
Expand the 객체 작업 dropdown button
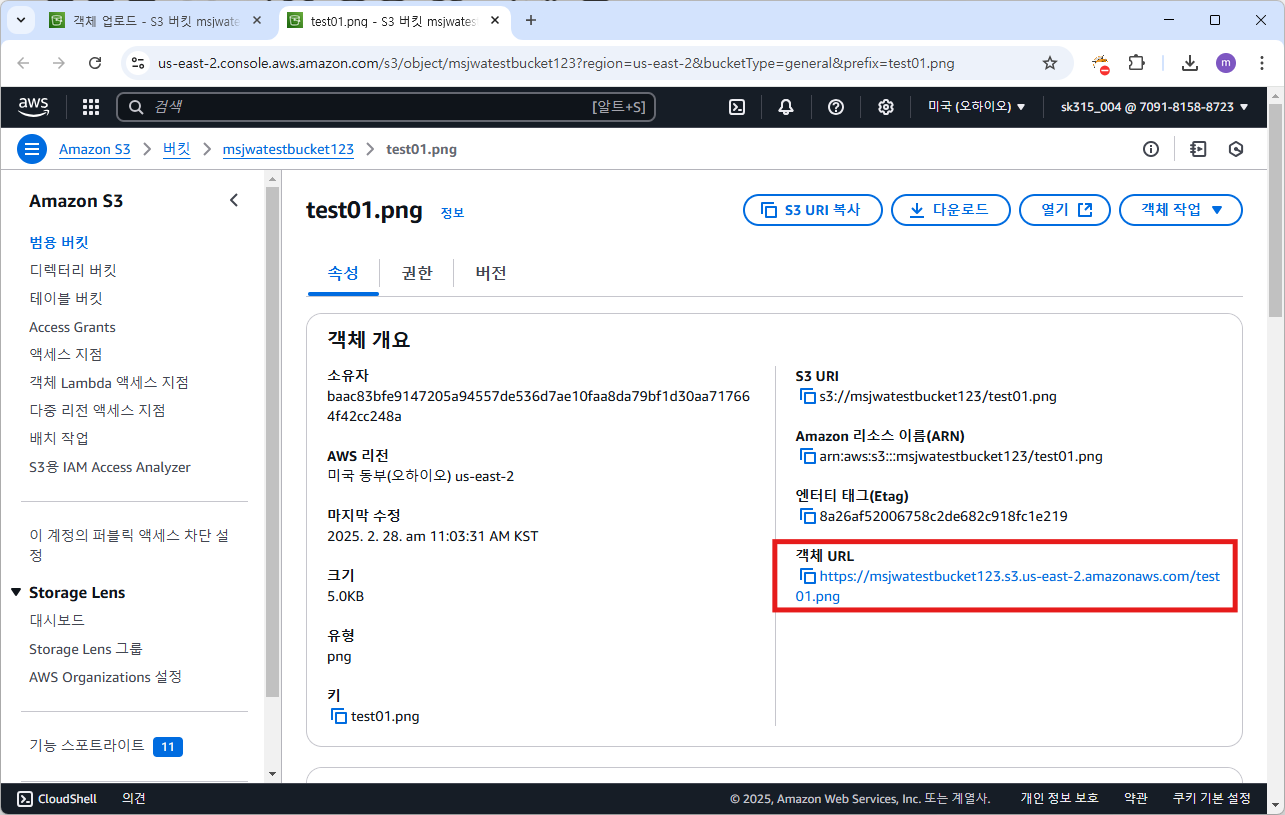pos(1180,210)
